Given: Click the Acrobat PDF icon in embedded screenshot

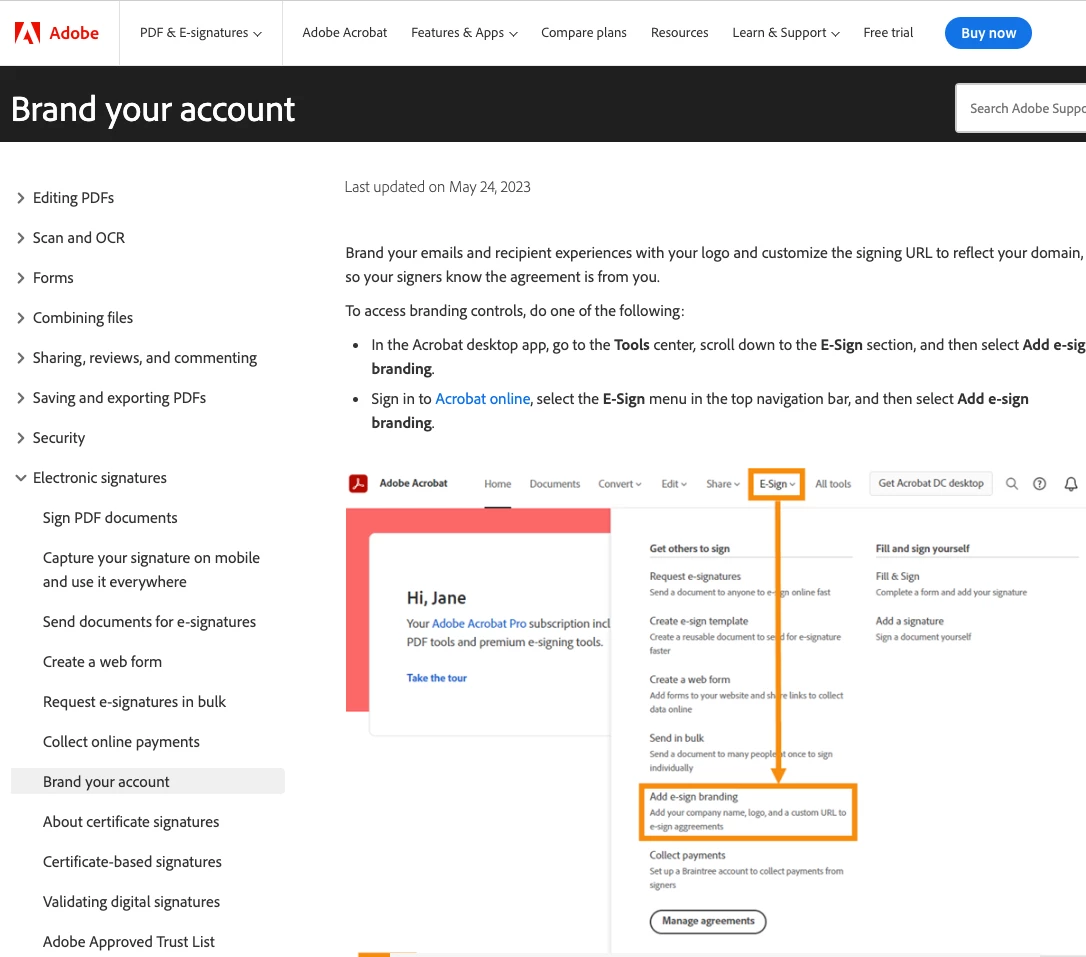Looking at the screenshot, I should [x=358, y=483].
